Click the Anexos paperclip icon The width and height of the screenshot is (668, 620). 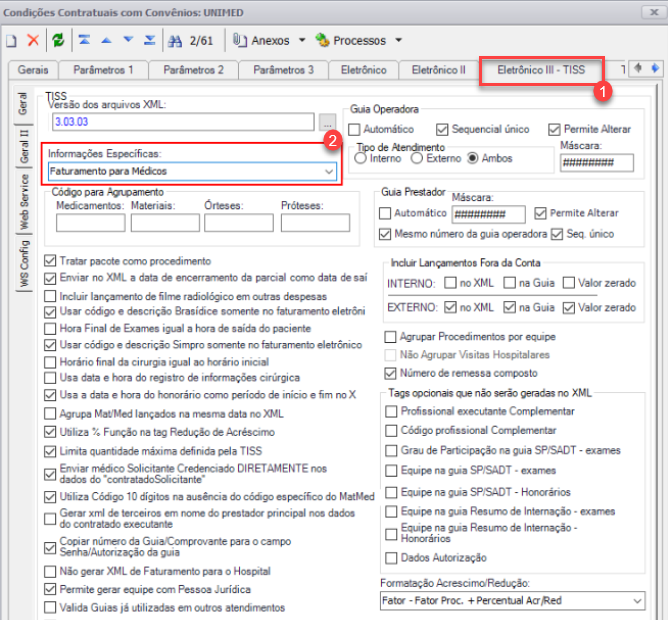pyautogui.click(x=240, y=40)
